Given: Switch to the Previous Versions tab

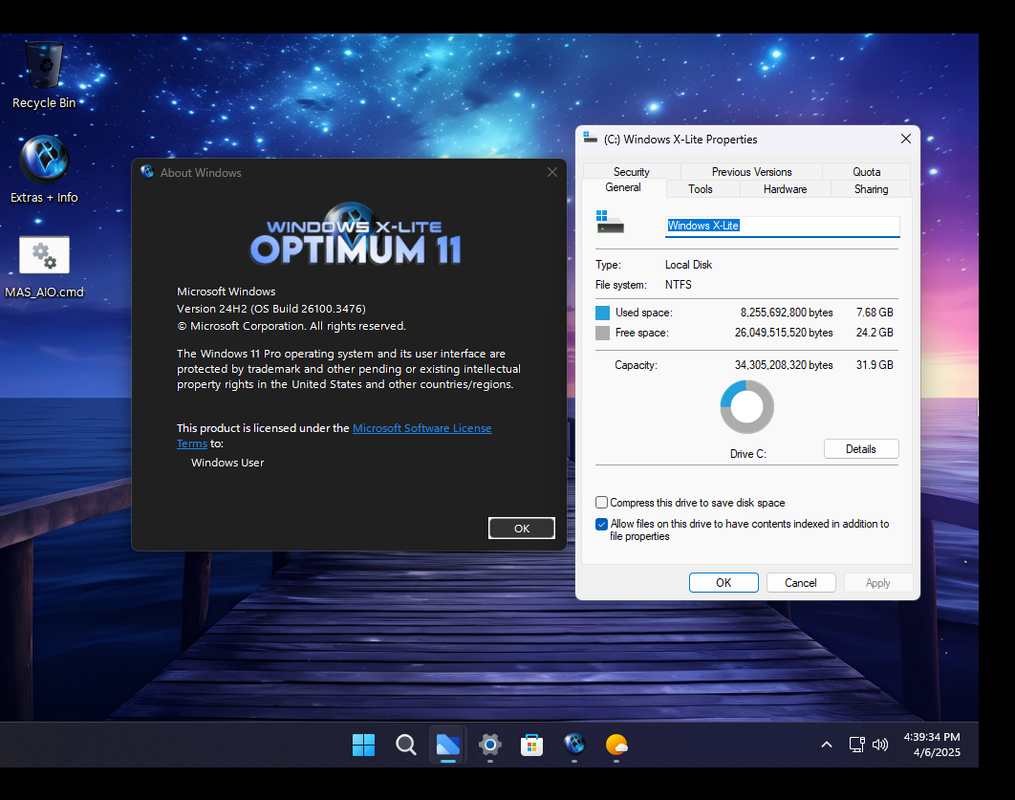Looking at the screenshot, I should 752,172.
